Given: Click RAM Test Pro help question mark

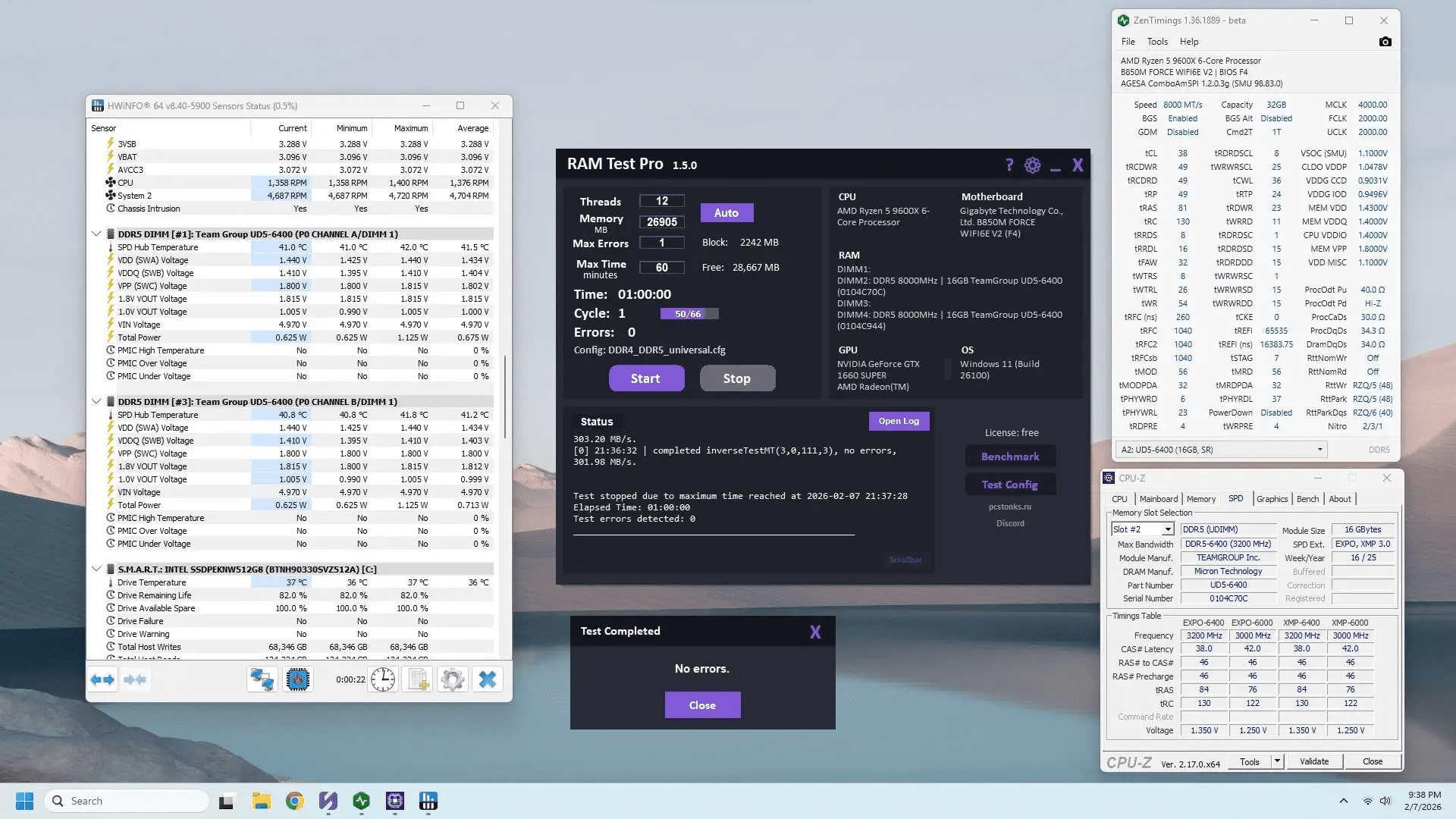Looking at the screenshot, I should tap(1009, 165).
